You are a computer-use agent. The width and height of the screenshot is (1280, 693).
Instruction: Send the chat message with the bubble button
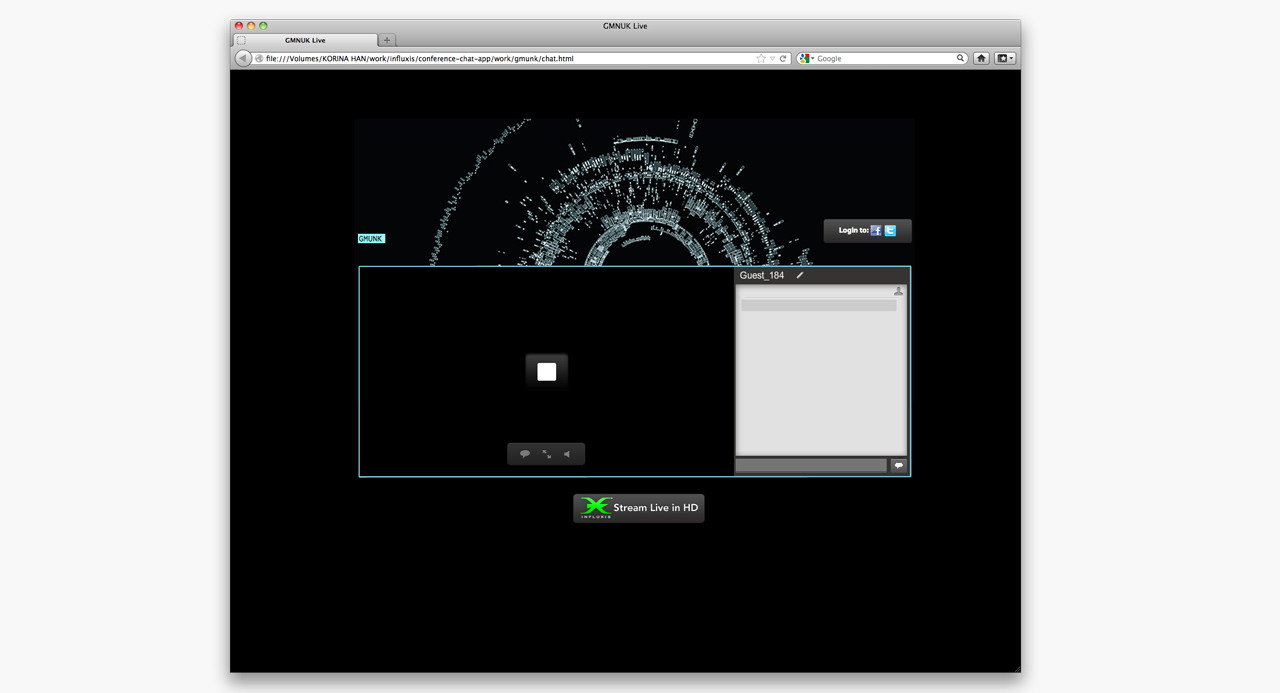(898, 465)
